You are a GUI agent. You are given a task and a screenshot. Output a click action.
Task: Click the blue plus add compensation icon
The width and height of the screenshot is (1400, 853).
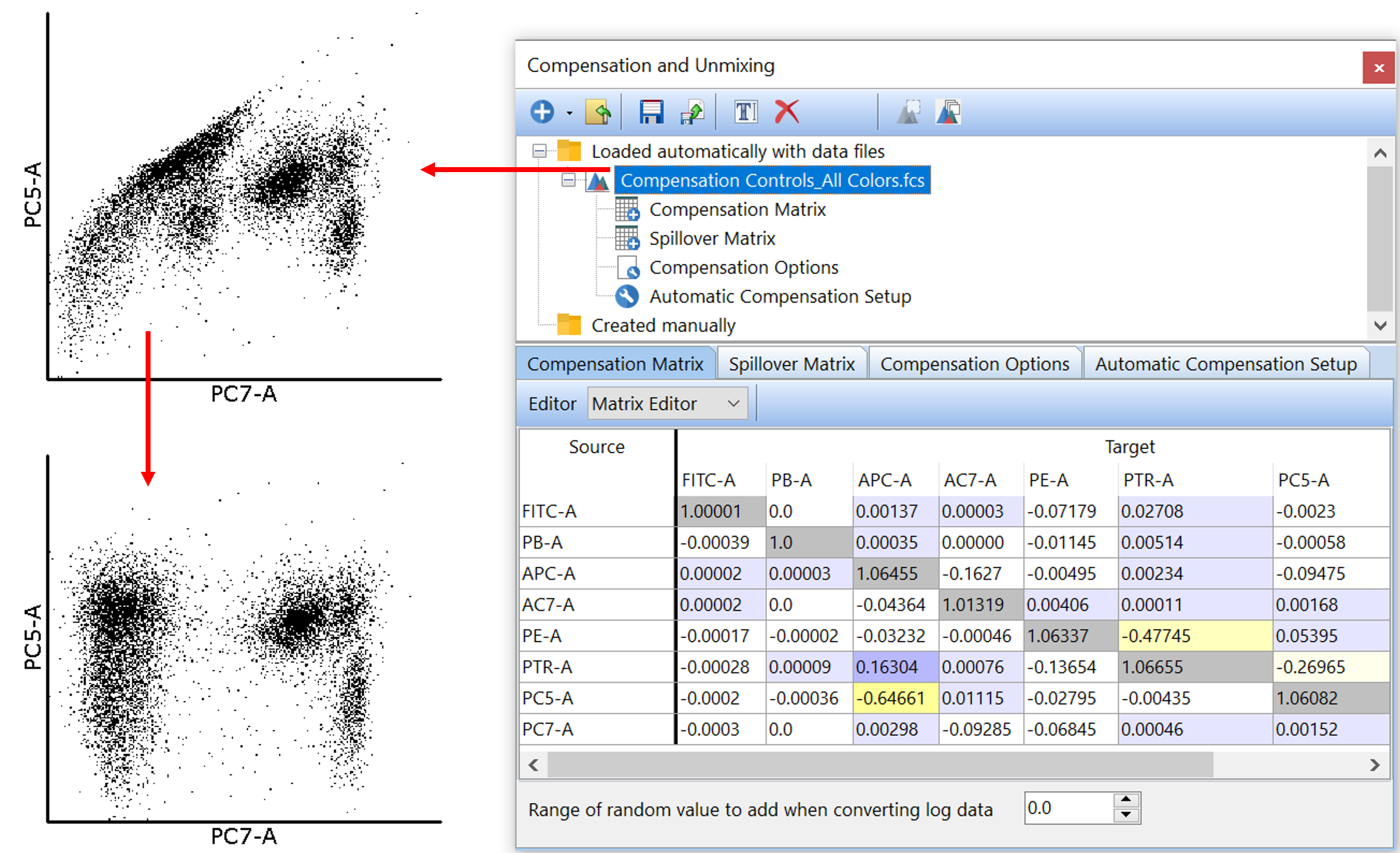coord(542,112)
